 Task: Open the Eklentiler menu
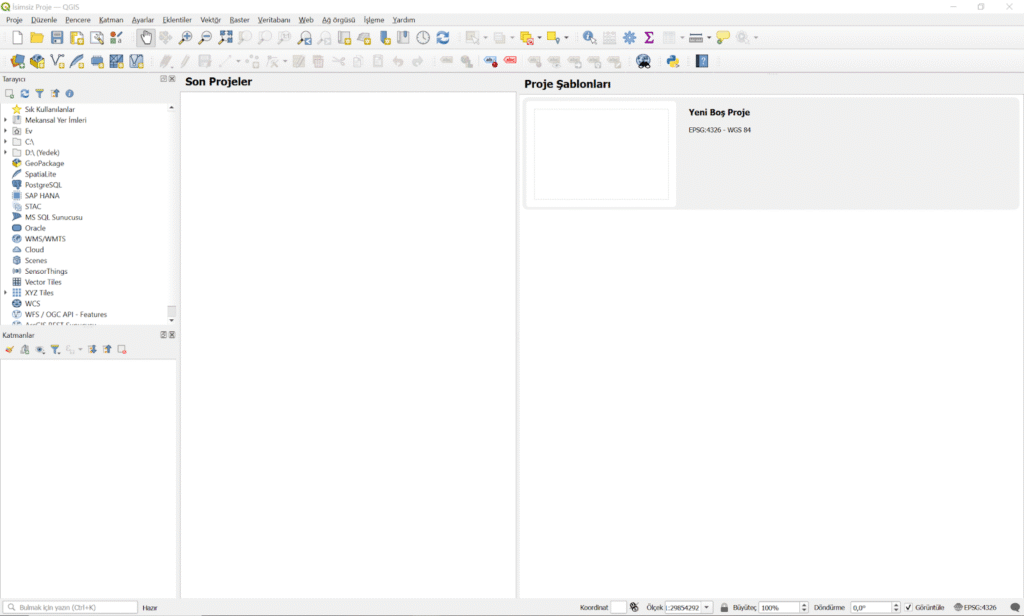[177, 20]
